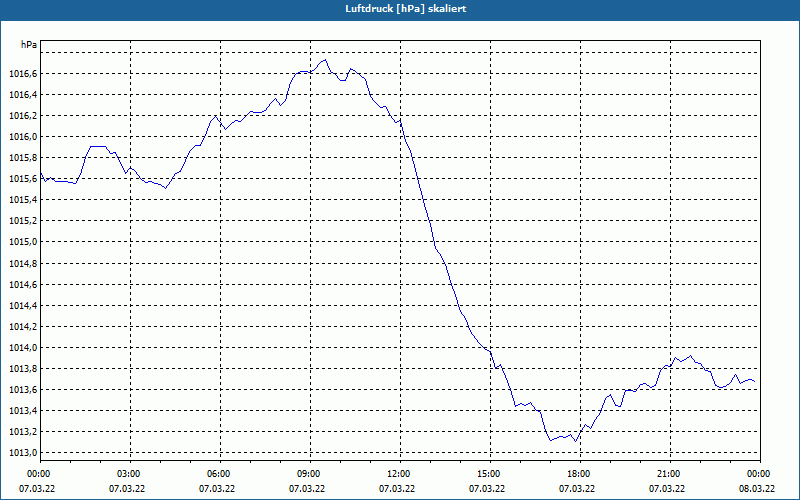Screen dimensions: 800x500
Task: Select the 1013,0 y-axis value
Action: [x=23, y=453]
